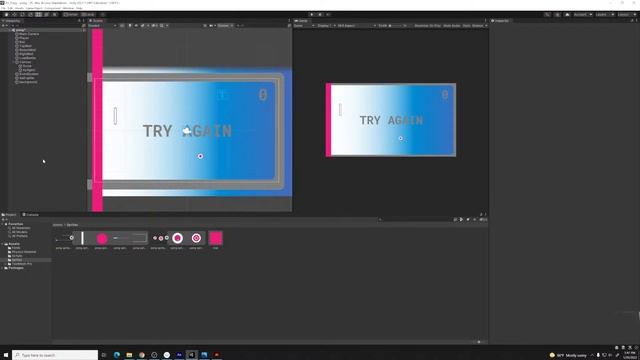Image resolution: width=640 pixels, height=360 pixels.
Task: Toggle the Stats overlay
Action: 466,26
